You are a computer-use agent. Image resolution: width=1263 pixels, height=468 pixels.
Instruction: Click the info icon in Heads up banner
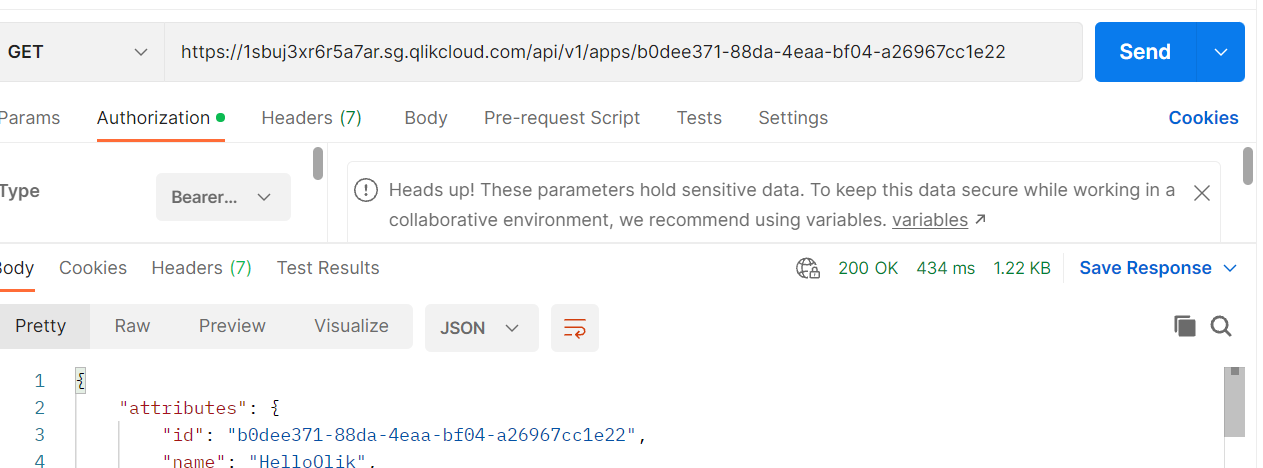coord(367,190)
